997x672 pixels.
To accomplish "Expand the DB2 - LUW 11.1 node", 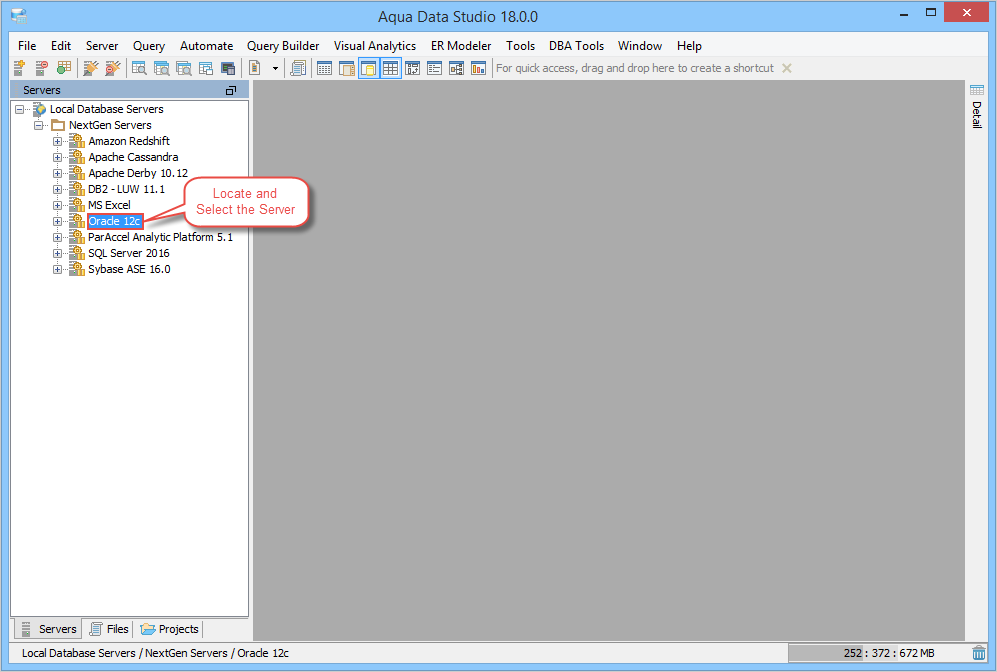I will [x=57, y=189].
